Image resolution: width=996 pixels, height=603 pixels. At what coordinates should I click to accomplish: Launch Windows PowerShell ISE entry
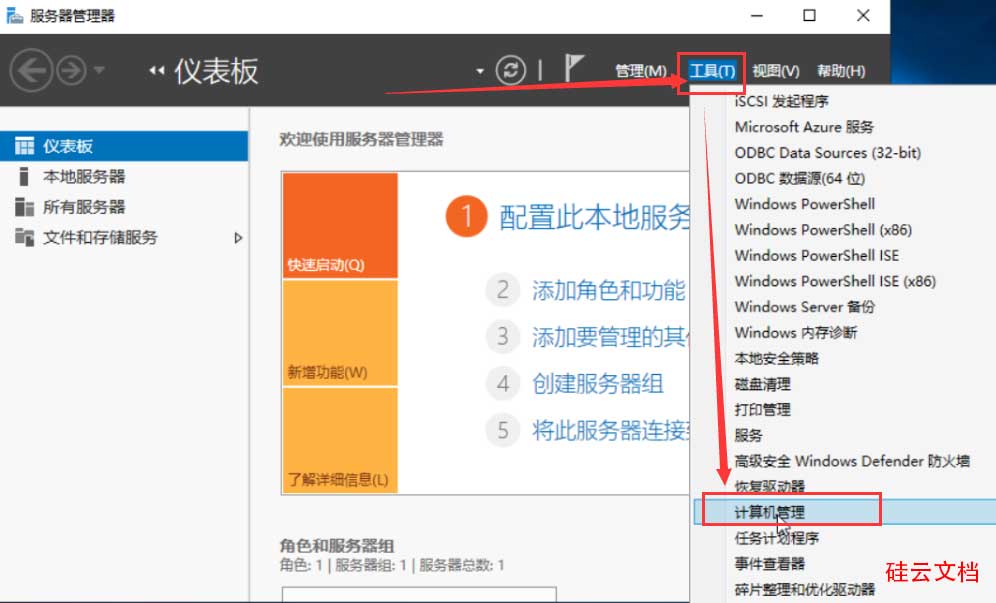pyautogui.click(x=816, y=255)
